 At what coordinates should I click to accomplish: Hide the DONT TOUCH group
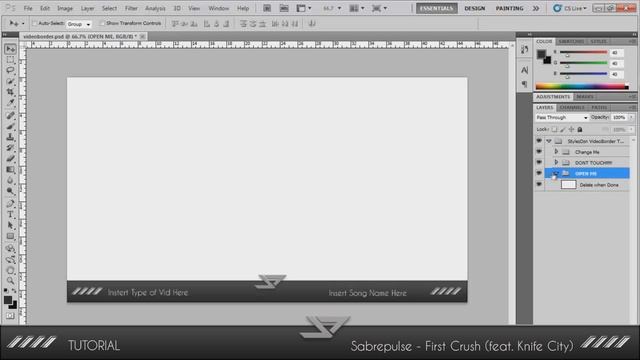coord(539,162)
